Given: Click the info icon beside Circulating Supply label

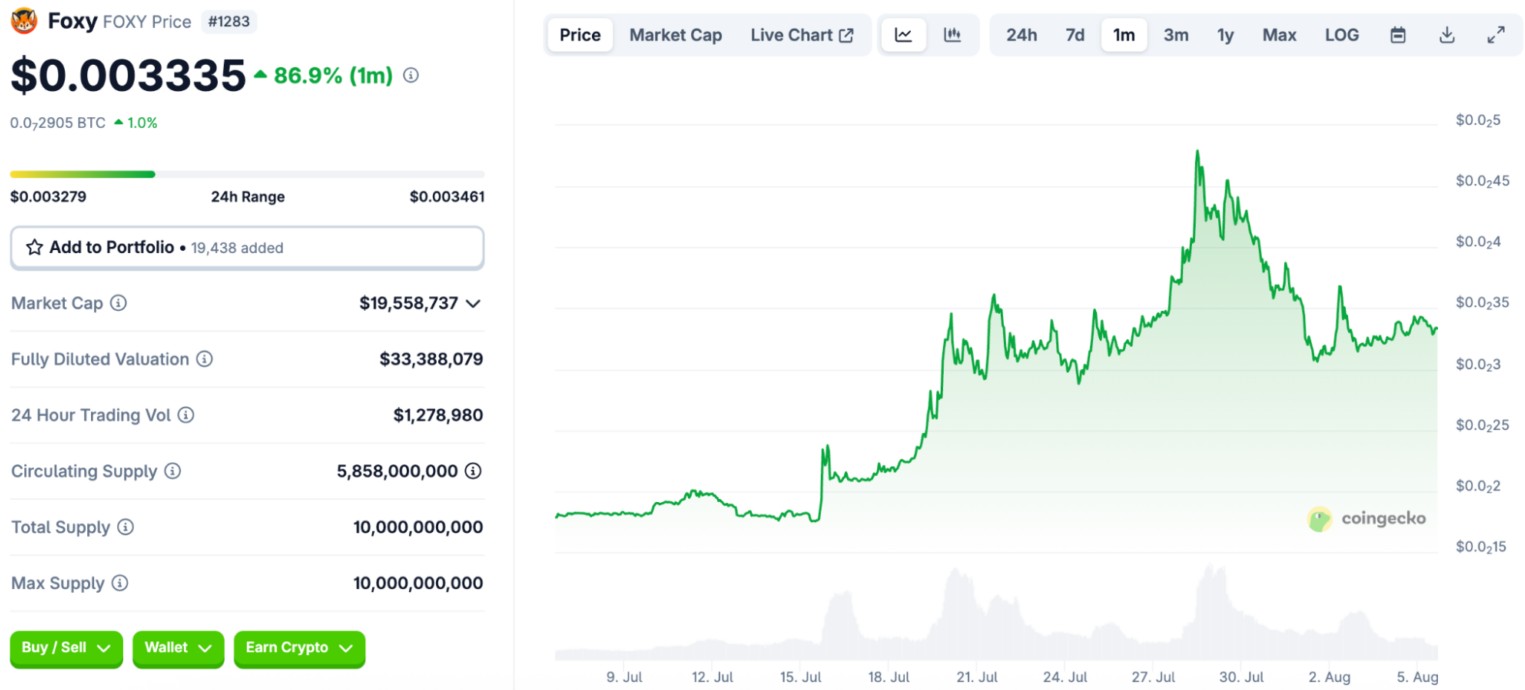Looking at the screenshot, I should click(172, 471).
